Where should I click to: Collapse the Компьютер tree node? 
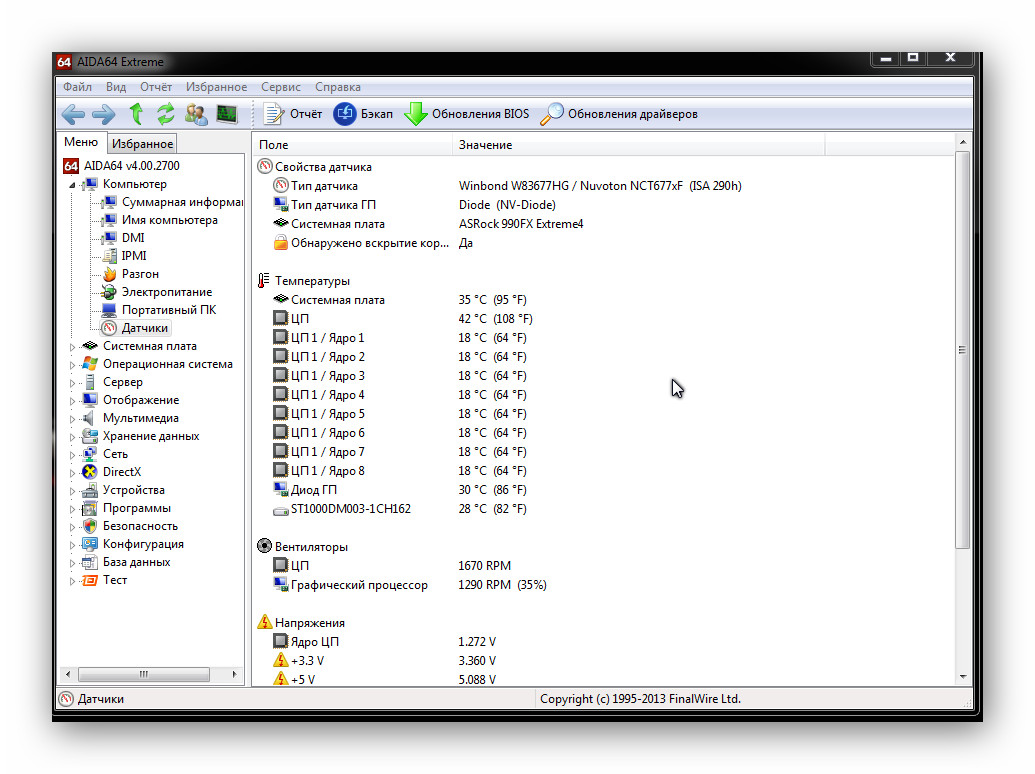tap(72, 185)
